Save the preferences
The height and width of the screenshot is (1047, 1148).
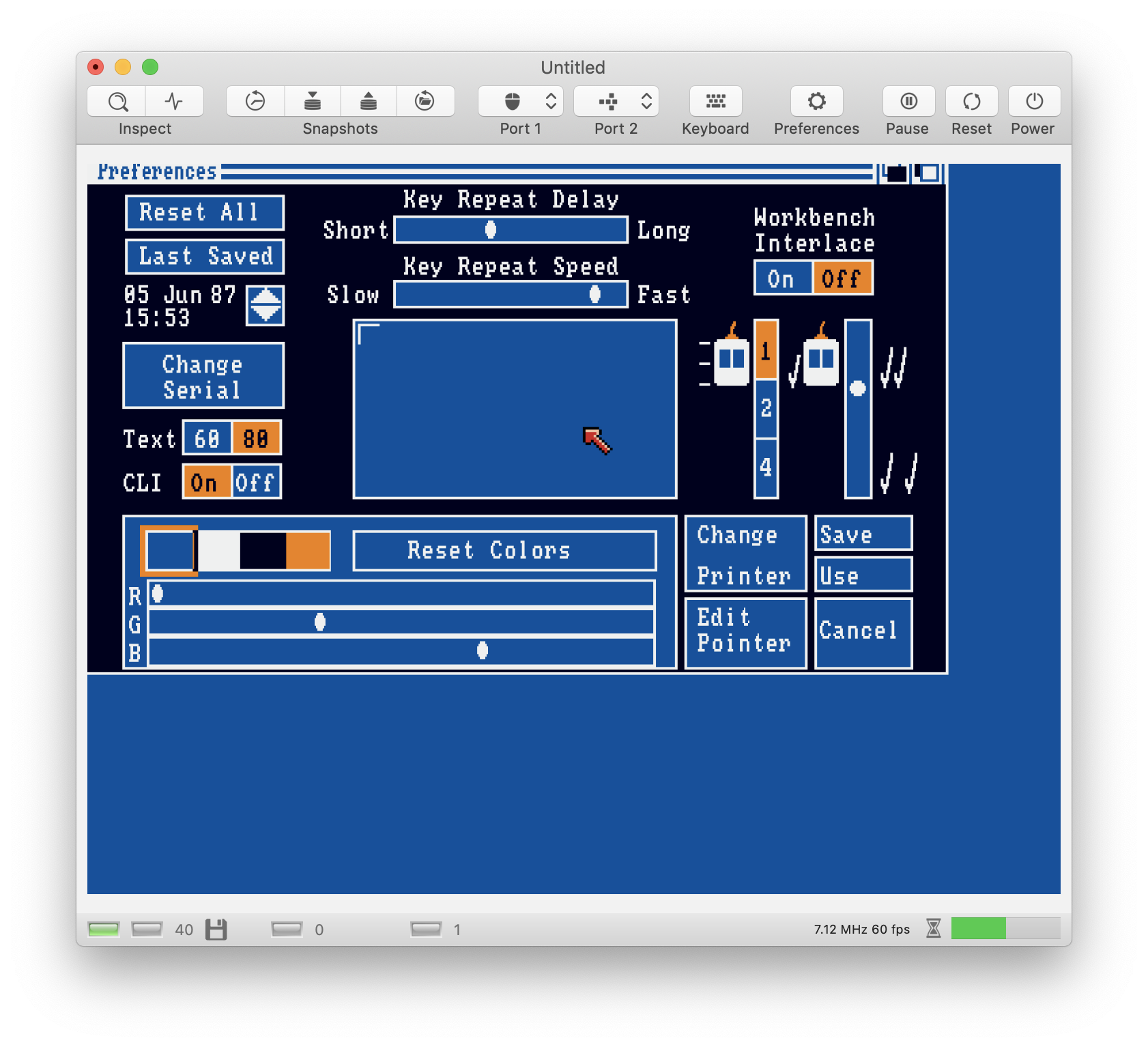863,534
